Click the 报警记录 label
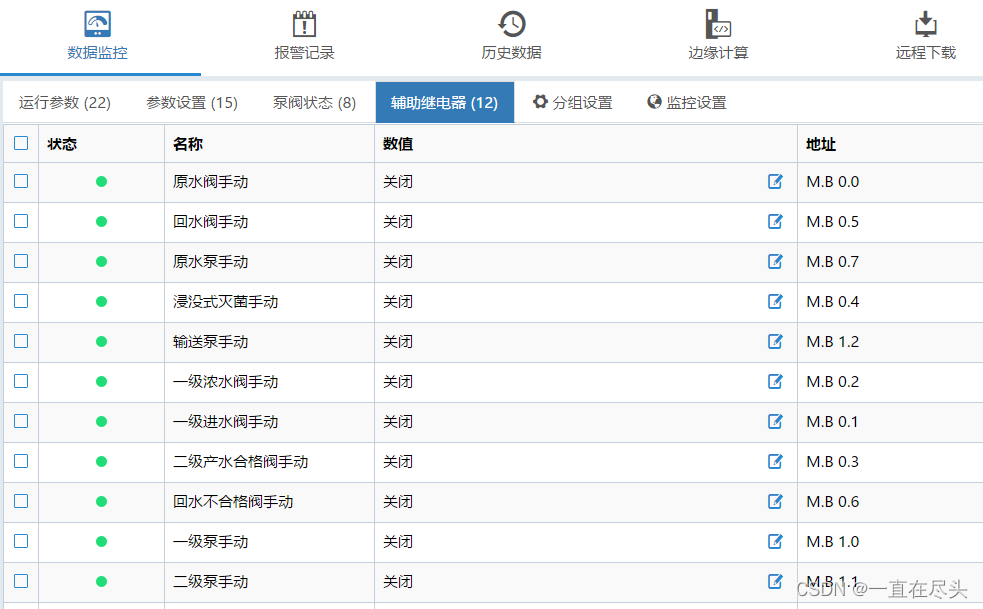The height and width of the screenshot is (609, 983). coord(304,53)
